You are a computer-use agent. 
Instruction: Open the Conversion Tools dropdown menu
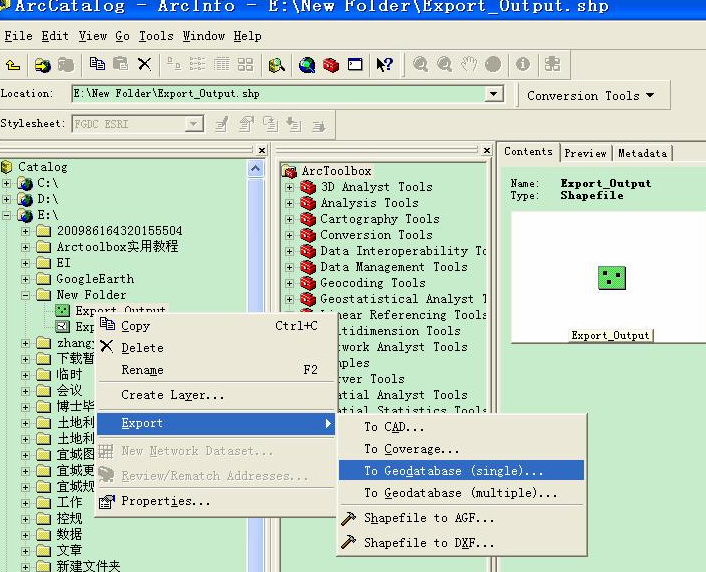click(590, 96)
